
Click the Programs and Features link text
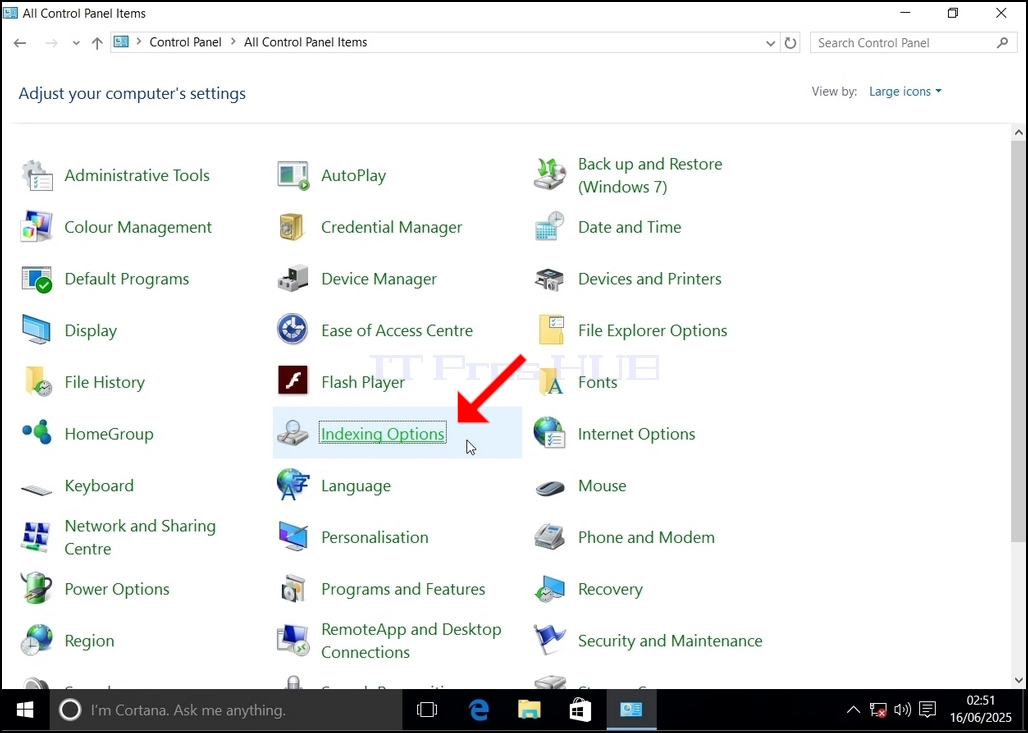[x=403, y=589]
